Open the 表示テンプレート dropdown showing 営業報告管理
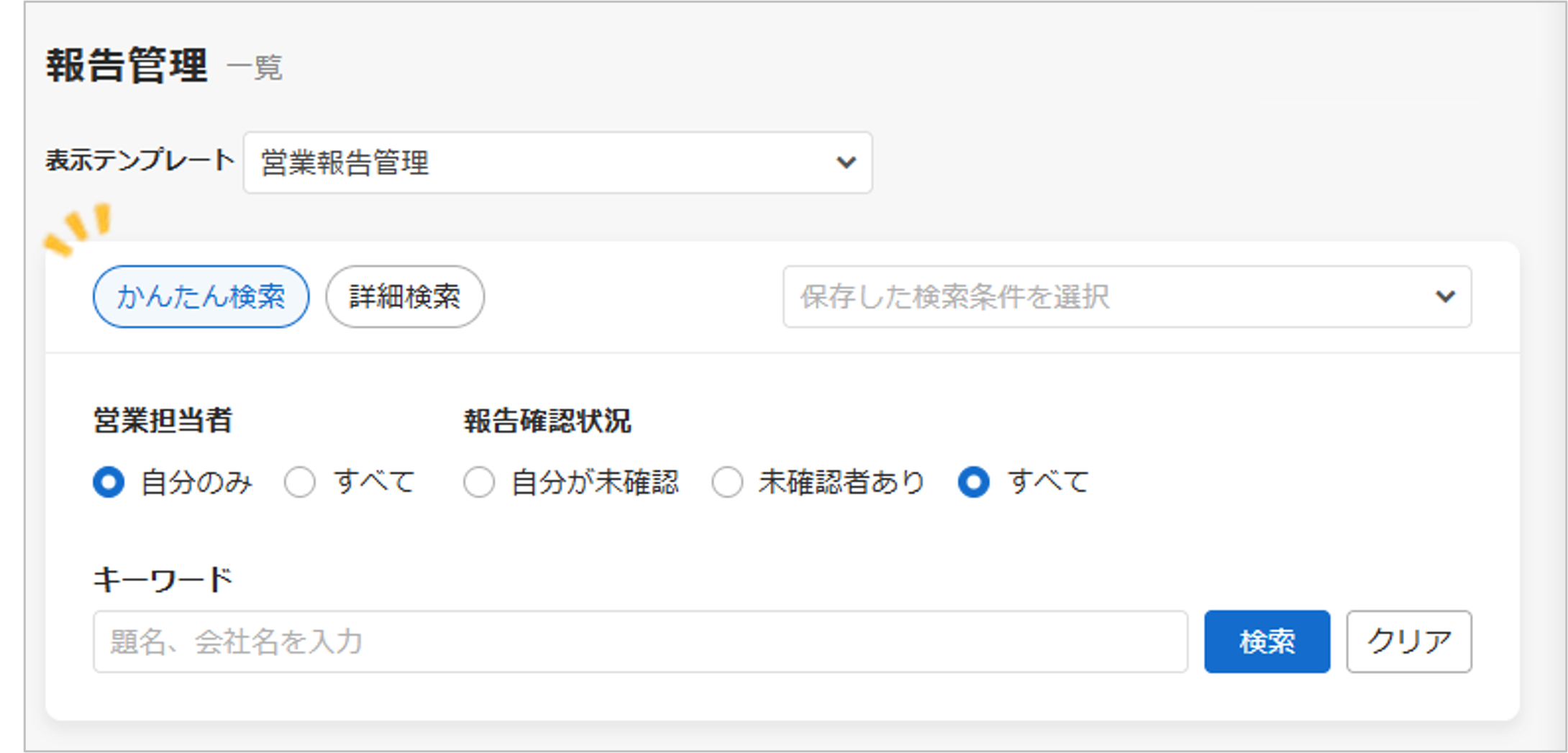The image size is (1568, 753). coord(547,163)
